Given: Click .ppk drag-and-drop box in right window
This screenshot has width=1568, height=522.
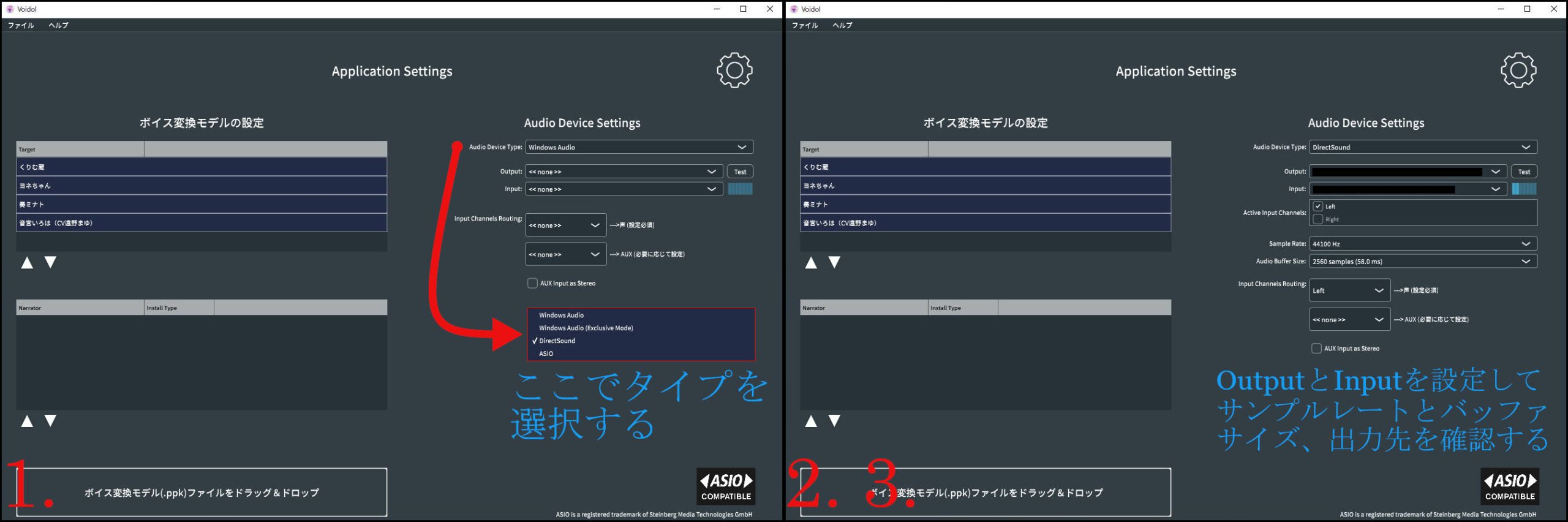Looking at the screenshot, I should 986,492.
